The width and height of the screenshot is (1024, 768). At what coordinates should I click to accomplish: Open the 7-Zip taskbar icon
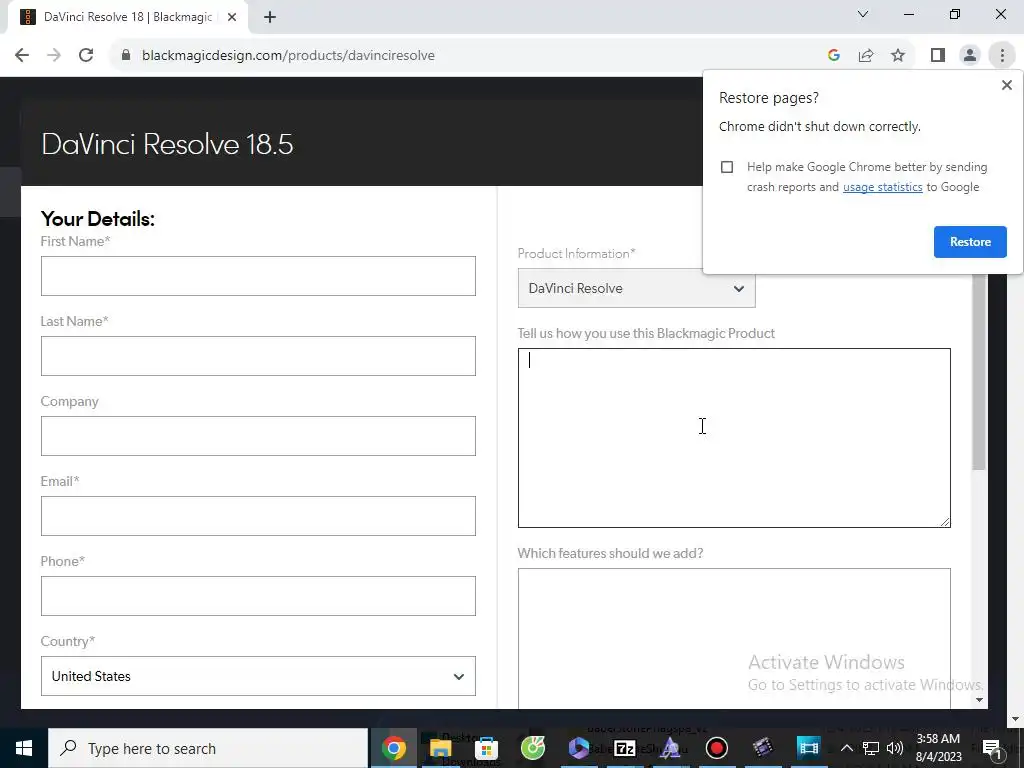624,748
